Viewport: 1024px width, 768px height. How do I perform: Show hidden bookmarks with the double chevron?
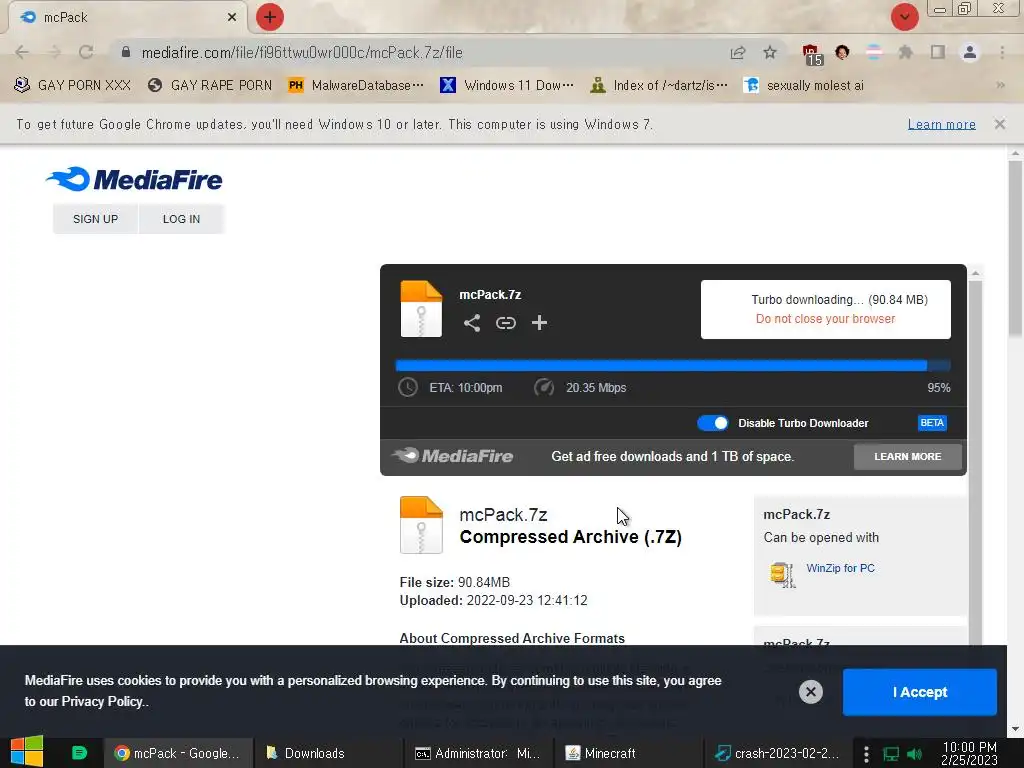tap(1000, 86)
